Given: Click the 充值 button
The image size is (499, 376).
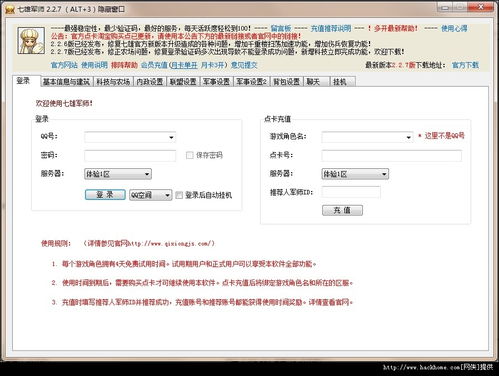Looking at the screenshot, I should point(342,210).
